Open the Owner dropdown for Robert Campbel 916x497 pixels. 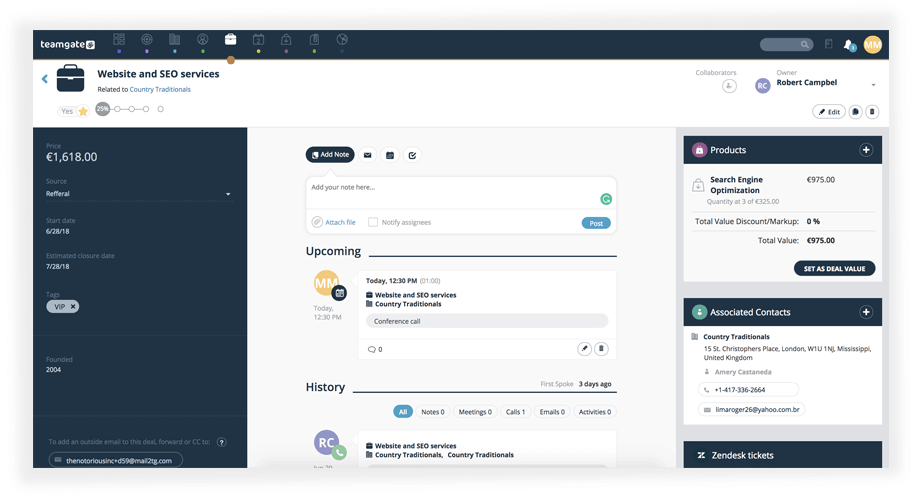pos(873,85)
